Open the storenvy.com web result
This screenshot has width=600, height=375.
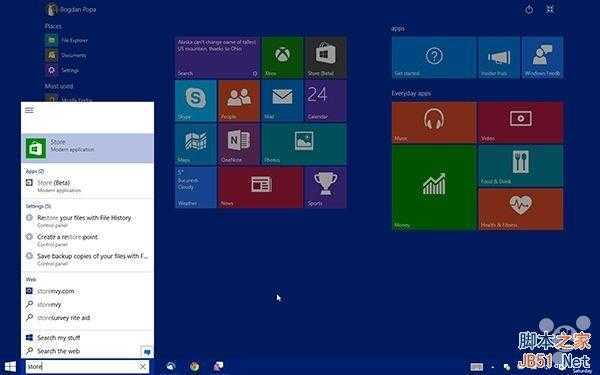(x=88, y=291)
